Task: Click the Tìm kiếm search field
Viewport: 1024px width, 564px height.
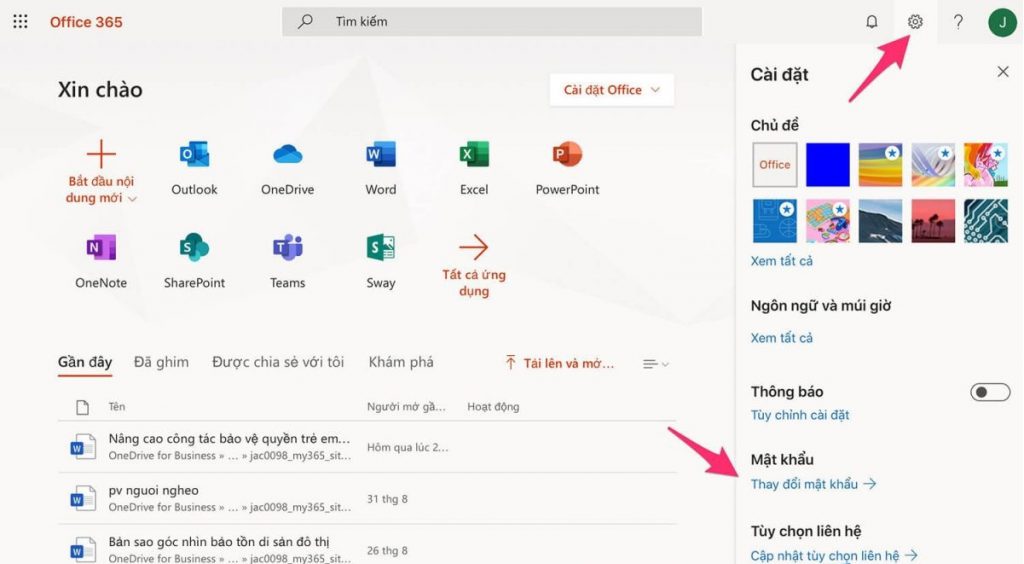Action: (x=492, y=22)
